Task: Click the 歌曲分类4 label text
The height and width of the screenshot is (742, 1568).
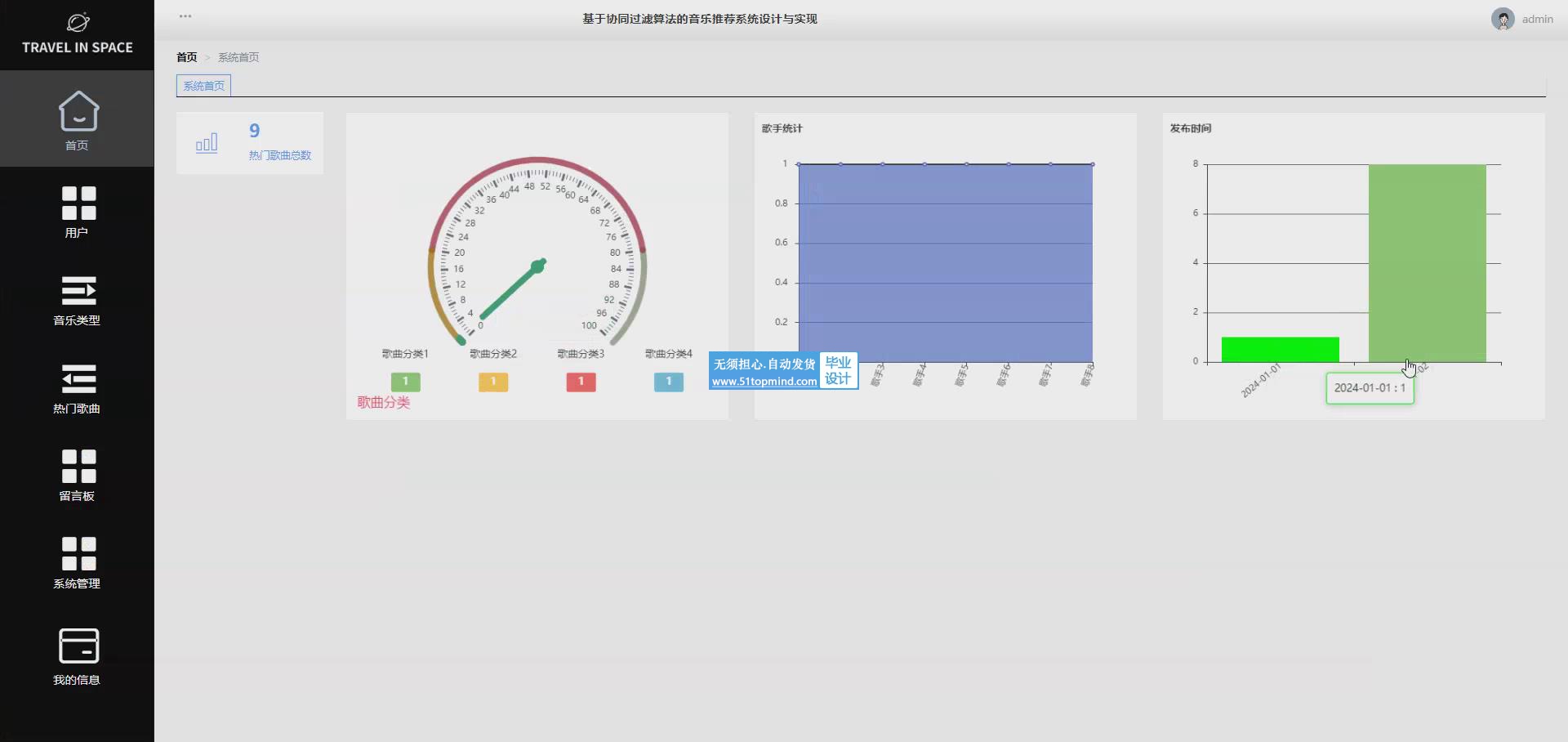Action: (669, 354)
